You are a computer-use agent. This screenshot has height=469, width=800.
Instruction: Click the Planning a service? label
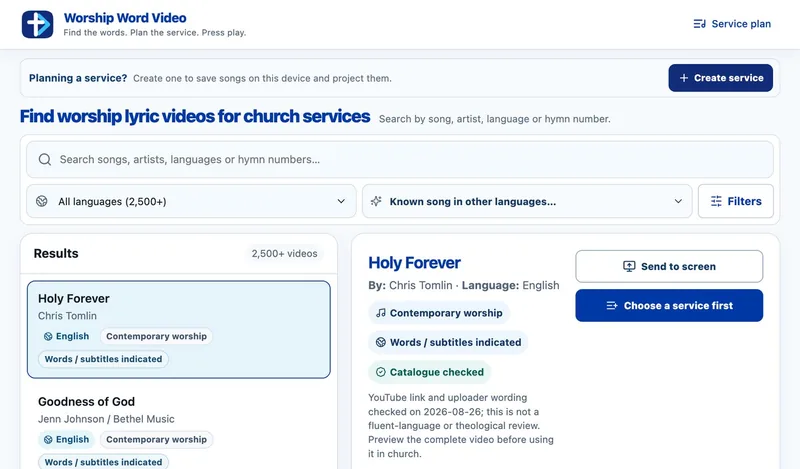(x=78, y=78)
